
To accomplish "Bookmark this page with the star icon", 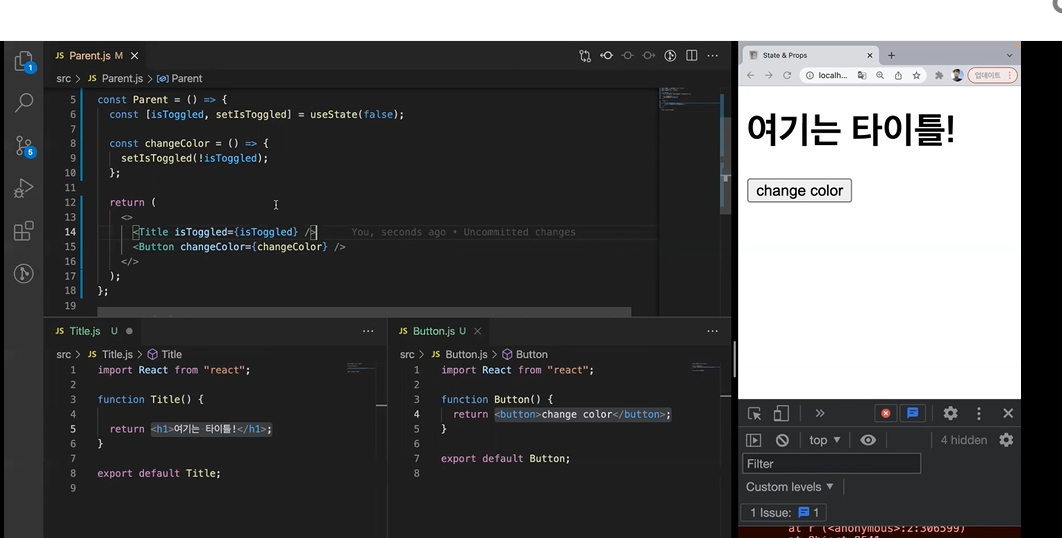I will pyautogui.click(x=916, y=75).
